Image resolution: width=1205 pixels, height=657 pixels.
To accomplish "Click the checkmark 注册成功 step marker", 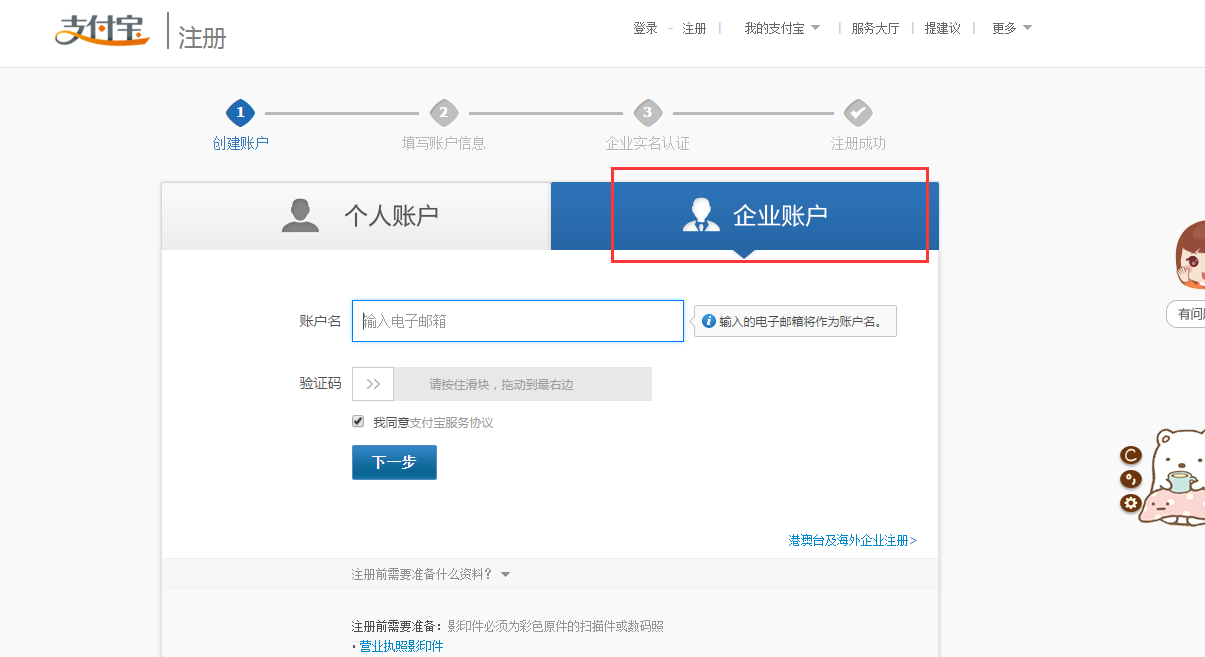I will point(858,113).
